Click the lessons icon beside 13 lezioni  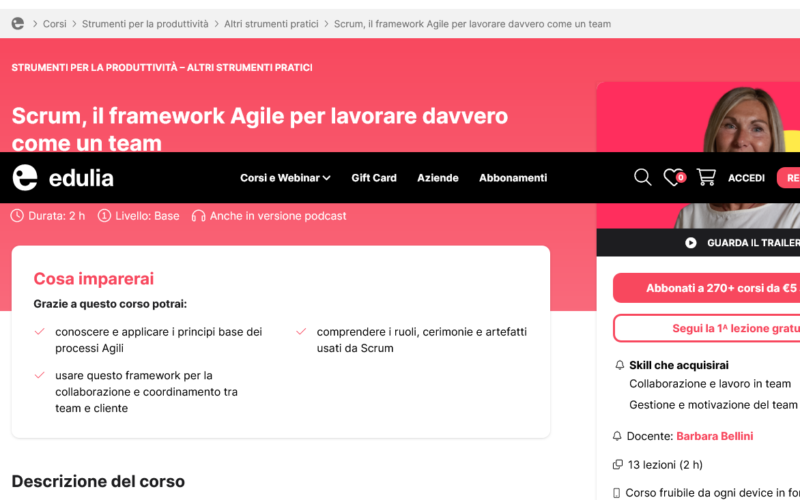coord(617,465)
